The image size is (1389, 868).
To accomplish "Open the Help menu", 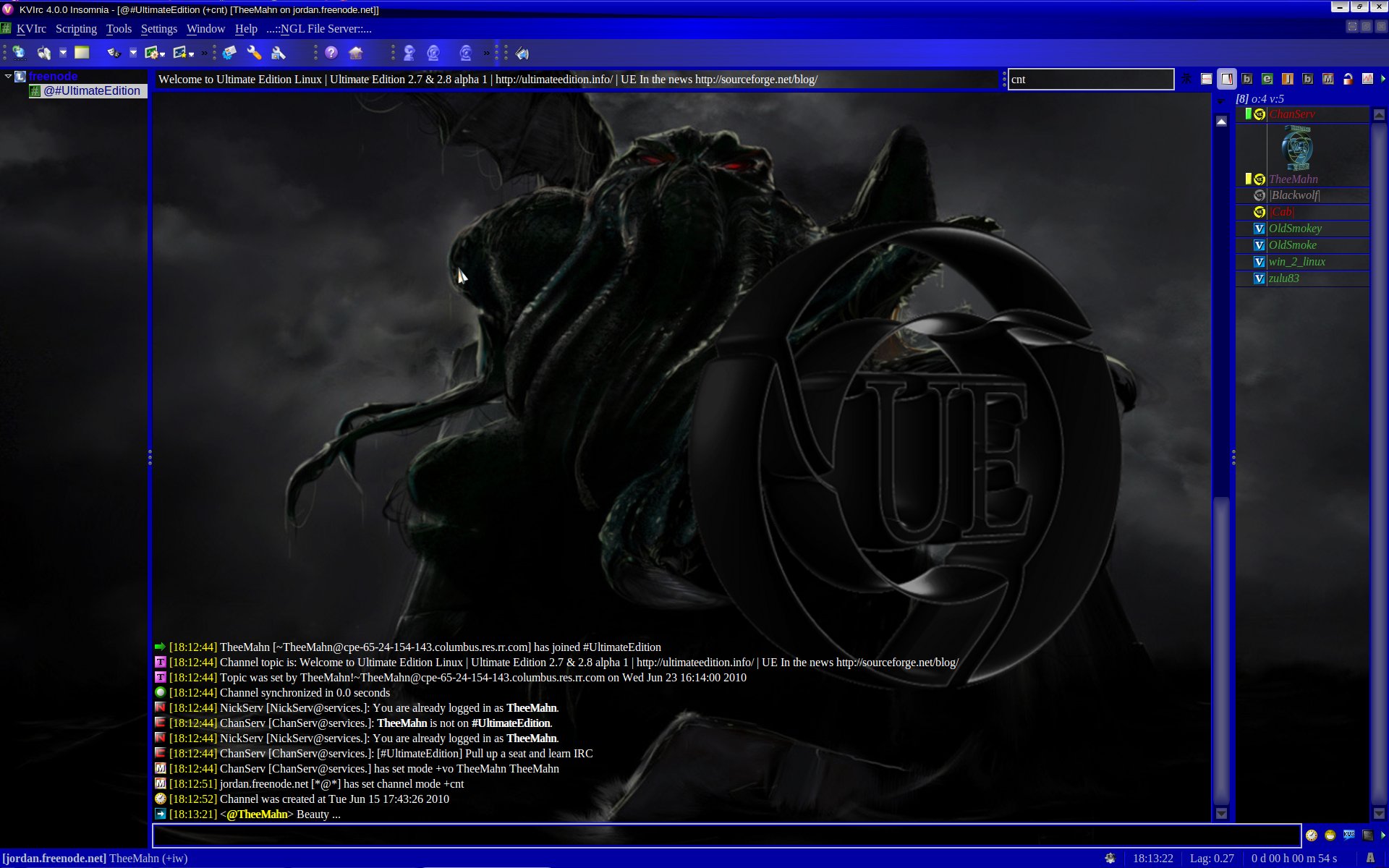I will (246, 29).
